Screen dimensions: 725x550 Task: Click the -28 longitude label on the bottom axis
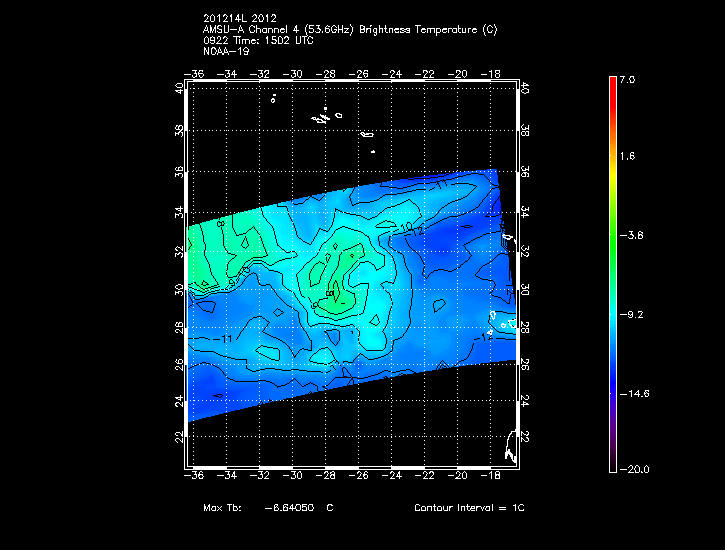pyautogui.click(x=327, y=476)
